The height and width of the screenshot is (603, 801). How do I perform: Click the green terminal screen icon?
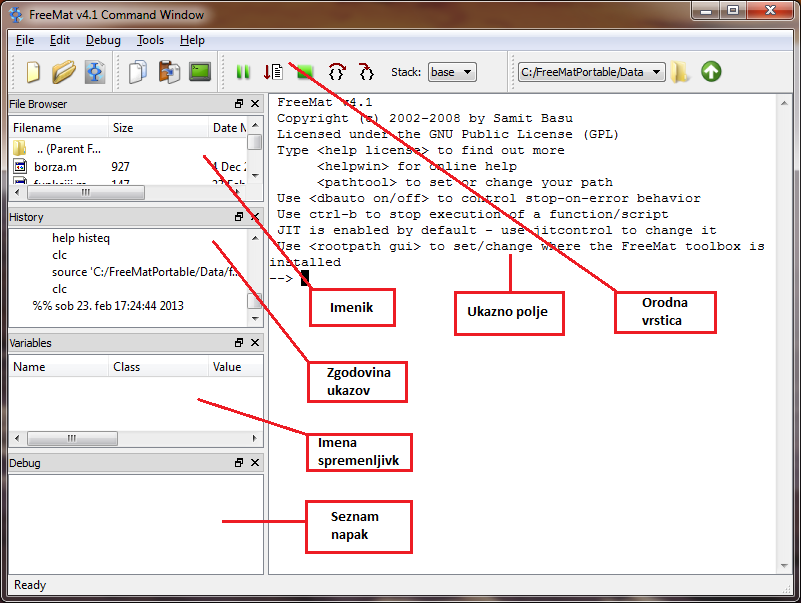coord(200,72)
